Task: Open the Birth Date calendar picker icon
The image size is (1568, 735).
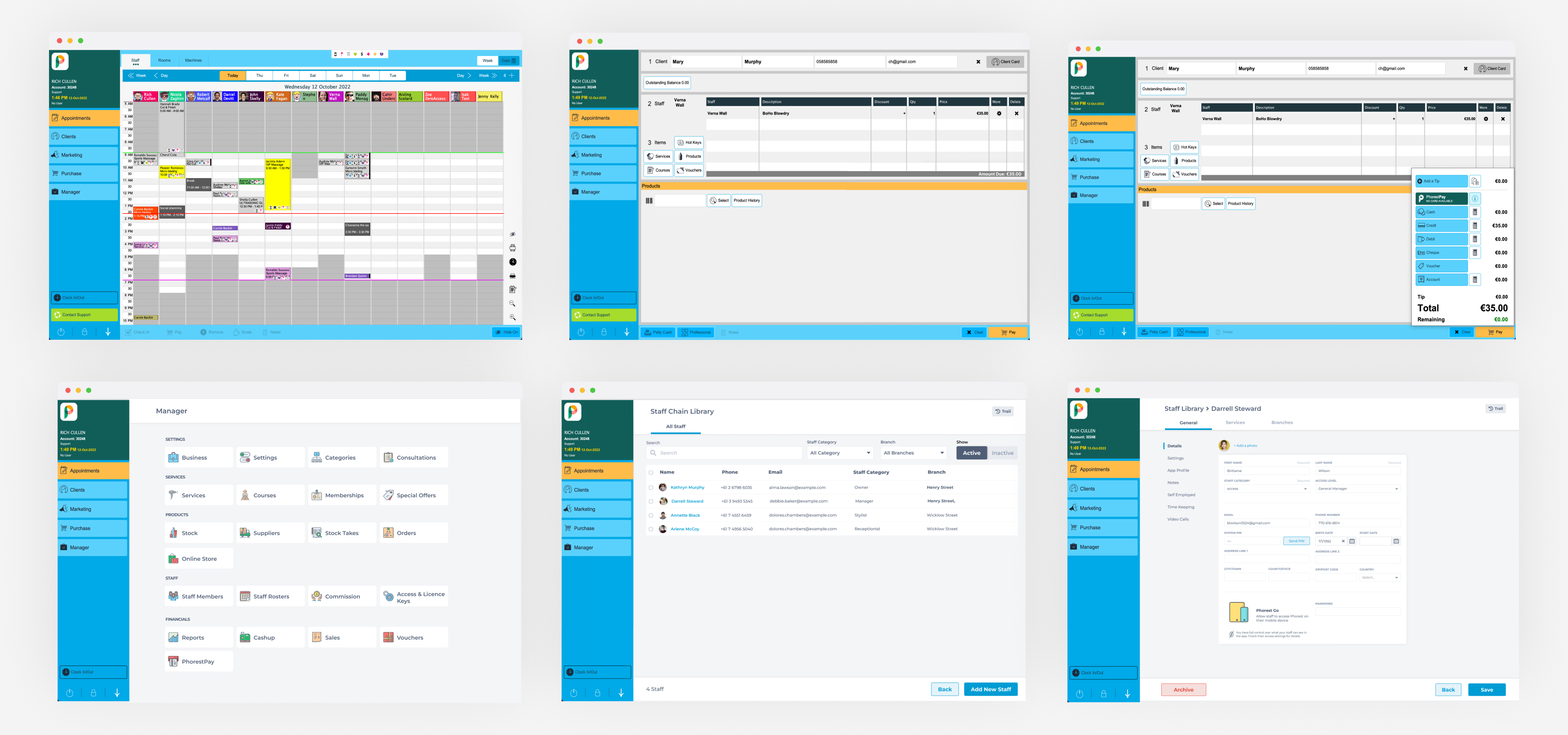Action: pos(1352,541)
